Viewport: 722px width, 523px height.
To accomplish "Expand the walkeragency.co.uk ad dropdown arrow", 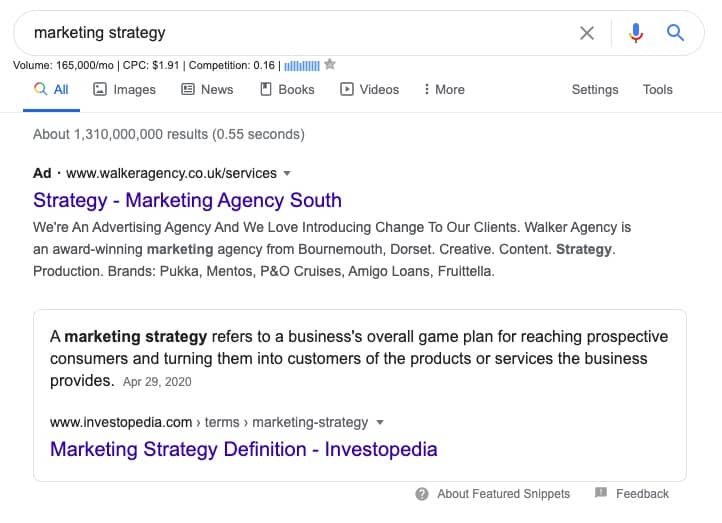I will tap(287, 174).
